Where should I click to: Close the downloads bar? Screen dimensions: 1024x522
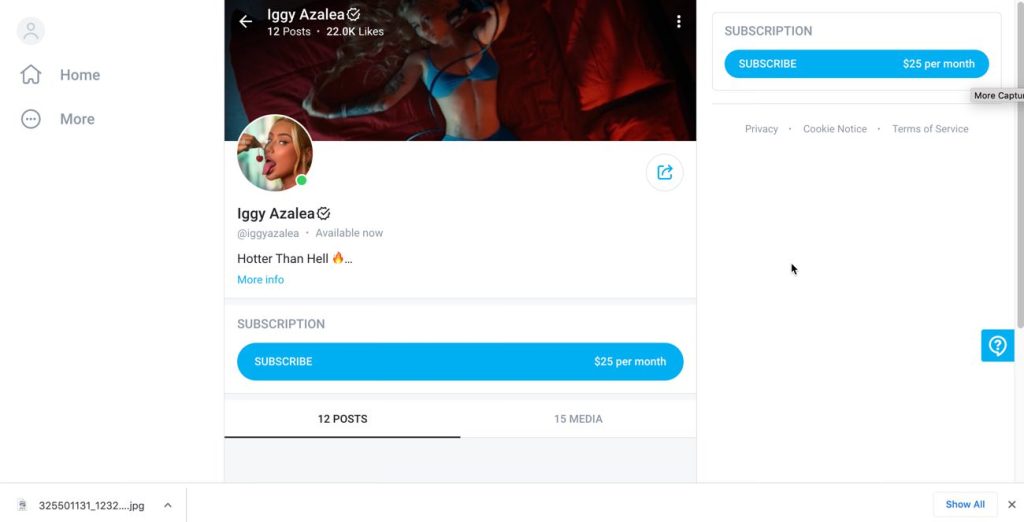coord(1011,504)
